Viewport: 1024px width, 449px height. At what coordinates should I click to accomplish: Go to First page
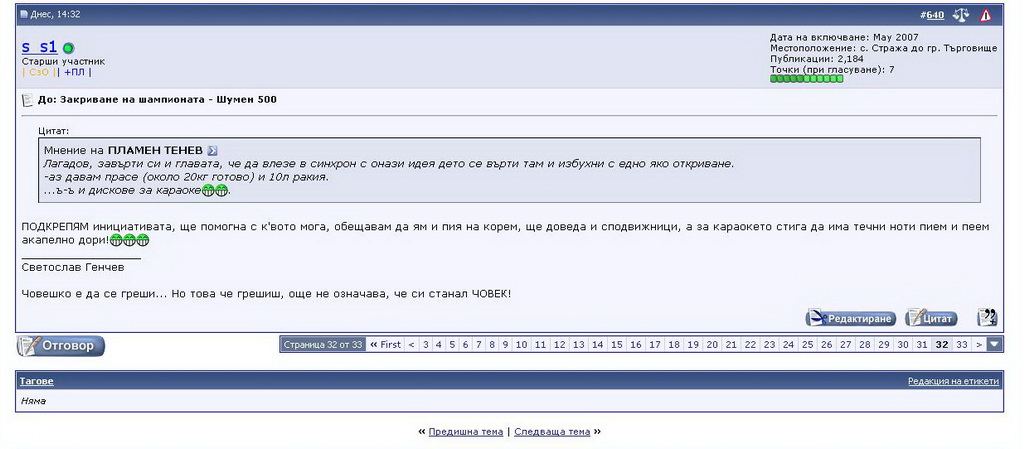point(385,345)
